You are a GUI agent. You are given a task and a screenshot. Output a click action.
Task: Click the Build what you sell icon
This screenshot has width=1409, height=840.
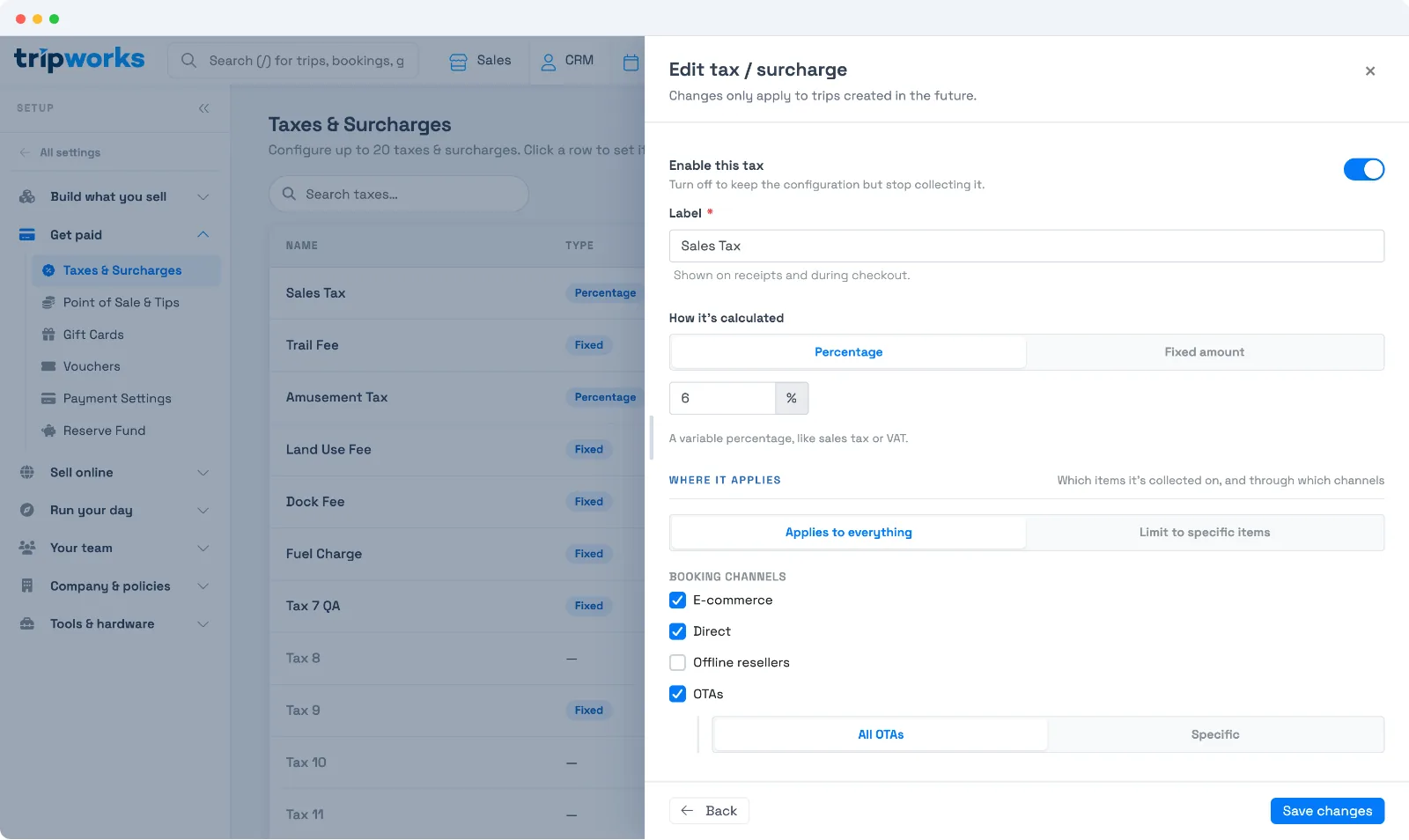27,196
